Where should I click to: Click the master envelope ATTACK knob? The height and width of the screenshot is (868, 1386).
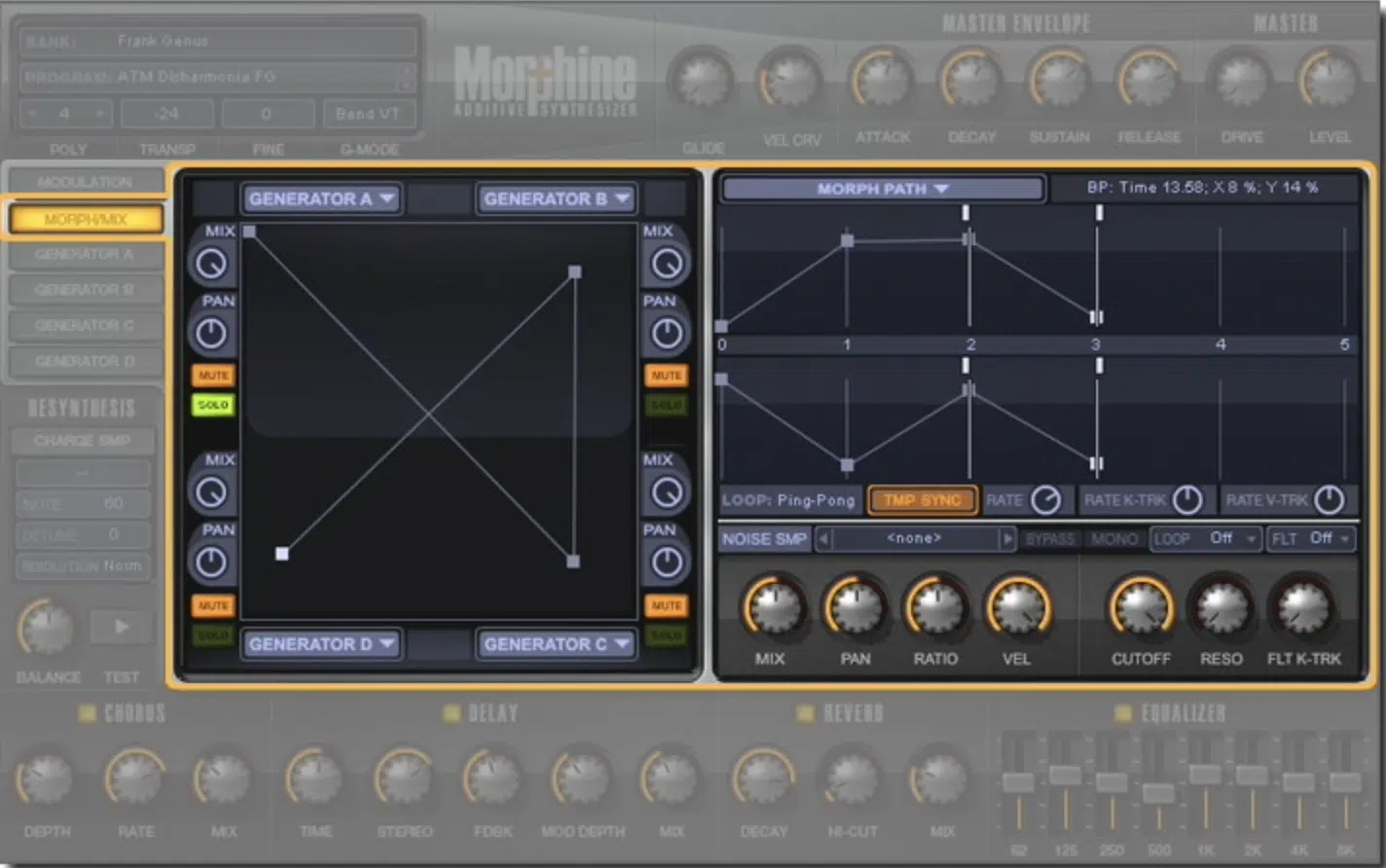tap(882, 80)
